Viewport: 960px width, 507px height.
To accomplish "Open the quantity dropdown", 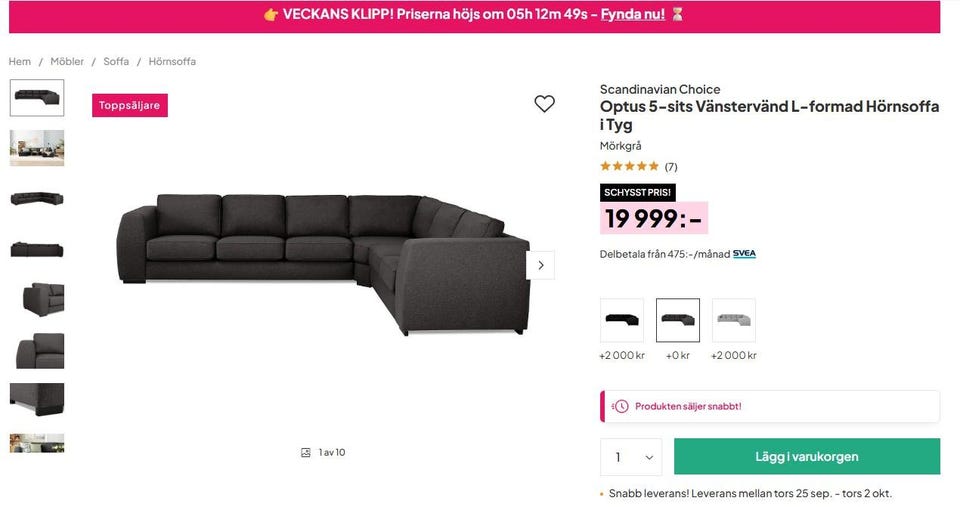I will tap(631, 457).
